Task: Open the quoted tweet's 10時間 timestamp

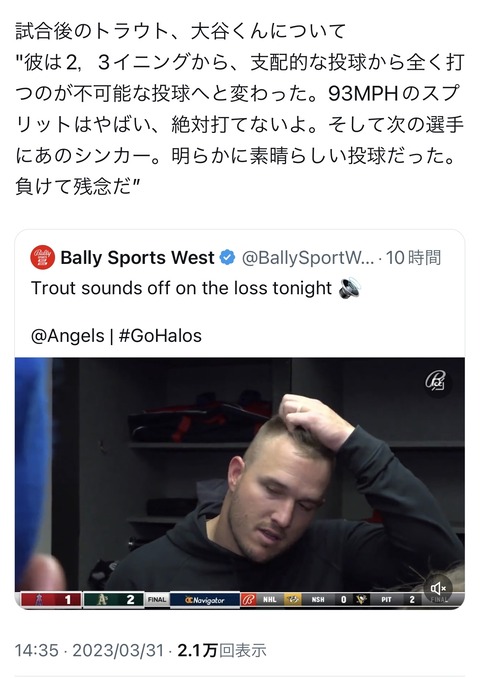Action: tap(413, 258)
